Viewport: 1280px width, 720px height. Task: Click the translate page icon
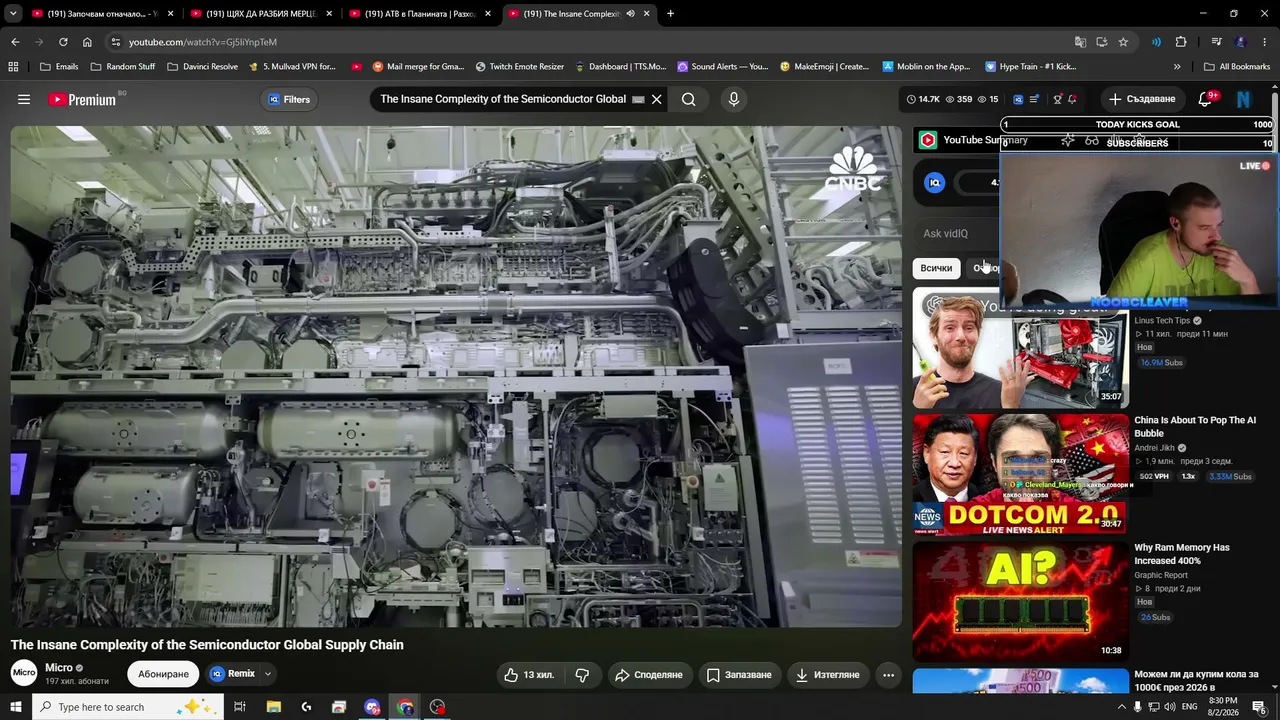click(1080, 42)
